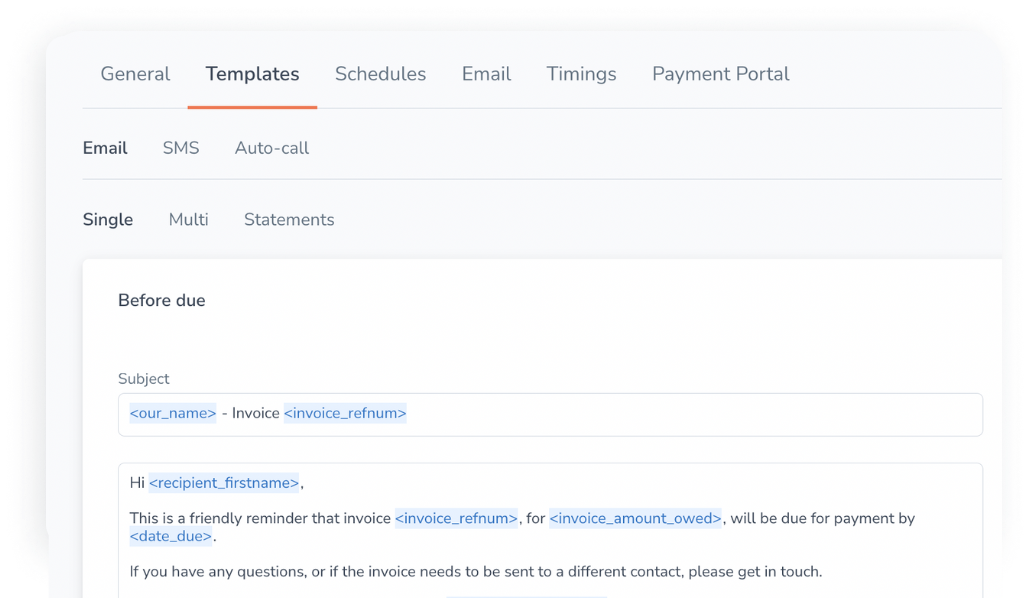Switch to the Email settings tab
This screenshot has width=1028, height=598.
click(486, 73)
